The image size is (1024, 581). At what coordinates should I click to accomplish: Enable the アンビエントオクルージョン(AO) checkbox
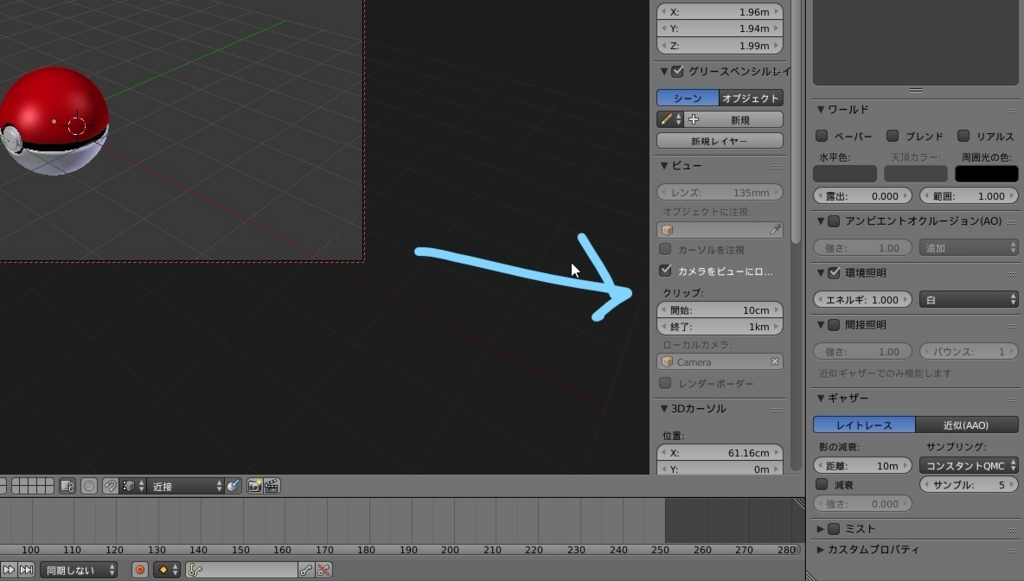(833, 221)
